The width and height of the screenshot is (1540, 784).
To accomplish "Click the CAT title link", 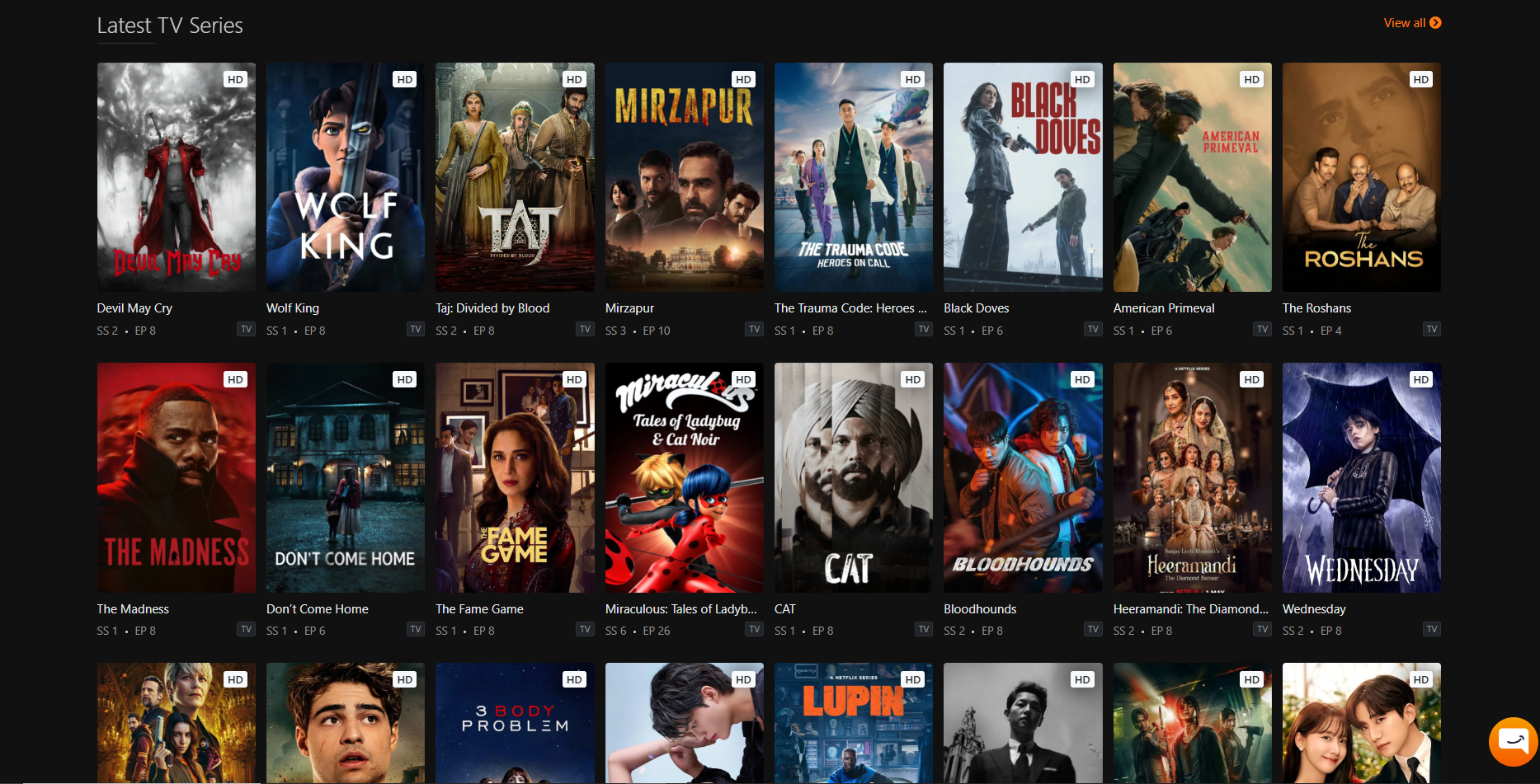I will [785, 609].
